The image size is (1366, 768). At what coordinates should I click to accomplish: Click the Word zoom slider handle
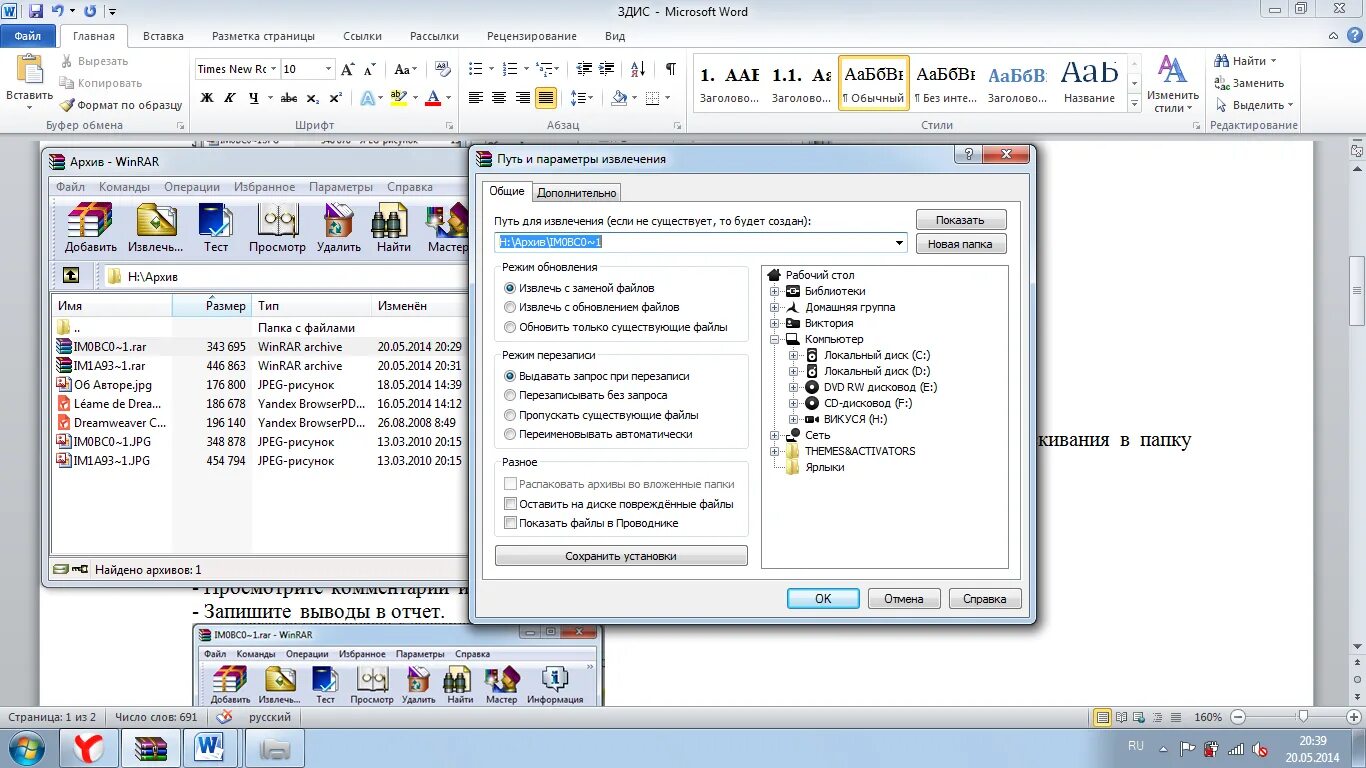tap(1302, 717)
